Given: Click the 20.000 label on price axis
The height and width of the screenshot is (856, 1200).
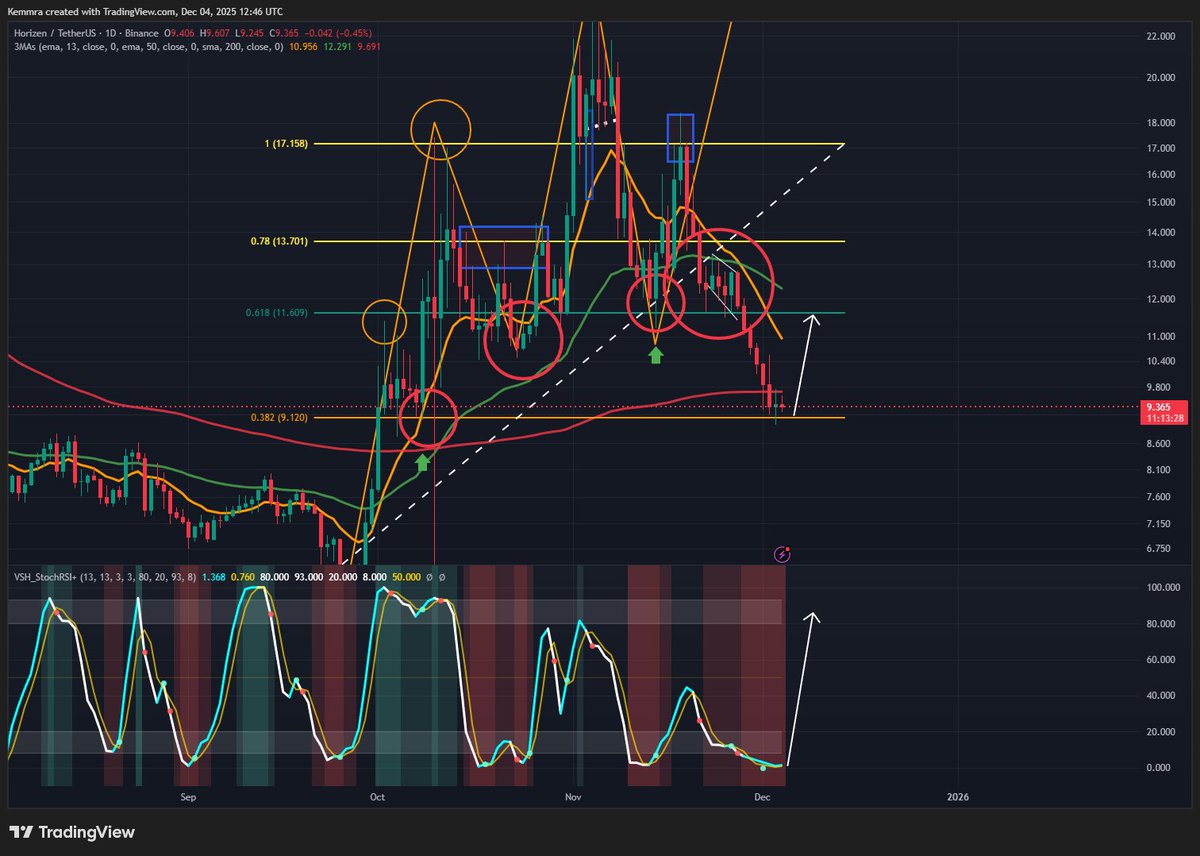Looking at the screenshot, I should [1162, 78].
